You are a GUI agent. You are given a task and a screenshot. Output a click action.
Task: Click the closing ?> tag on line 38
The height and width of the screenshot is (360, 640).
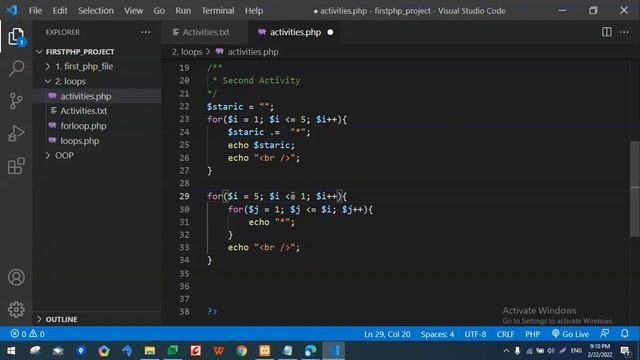pos(212,311)
